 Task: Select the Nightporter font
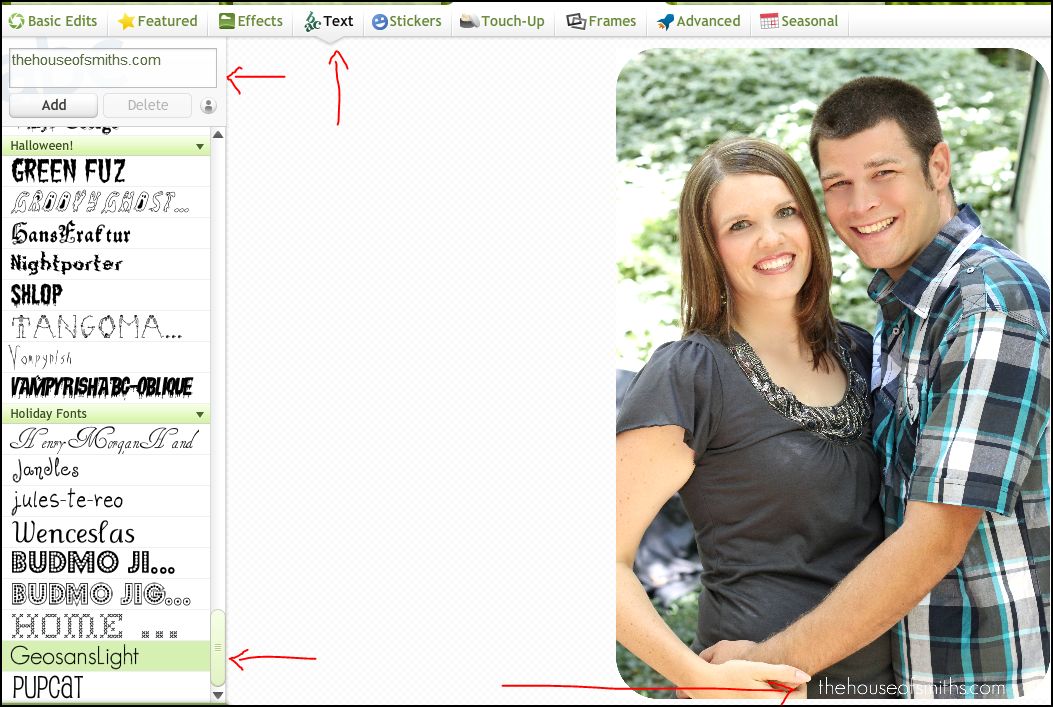106,264
